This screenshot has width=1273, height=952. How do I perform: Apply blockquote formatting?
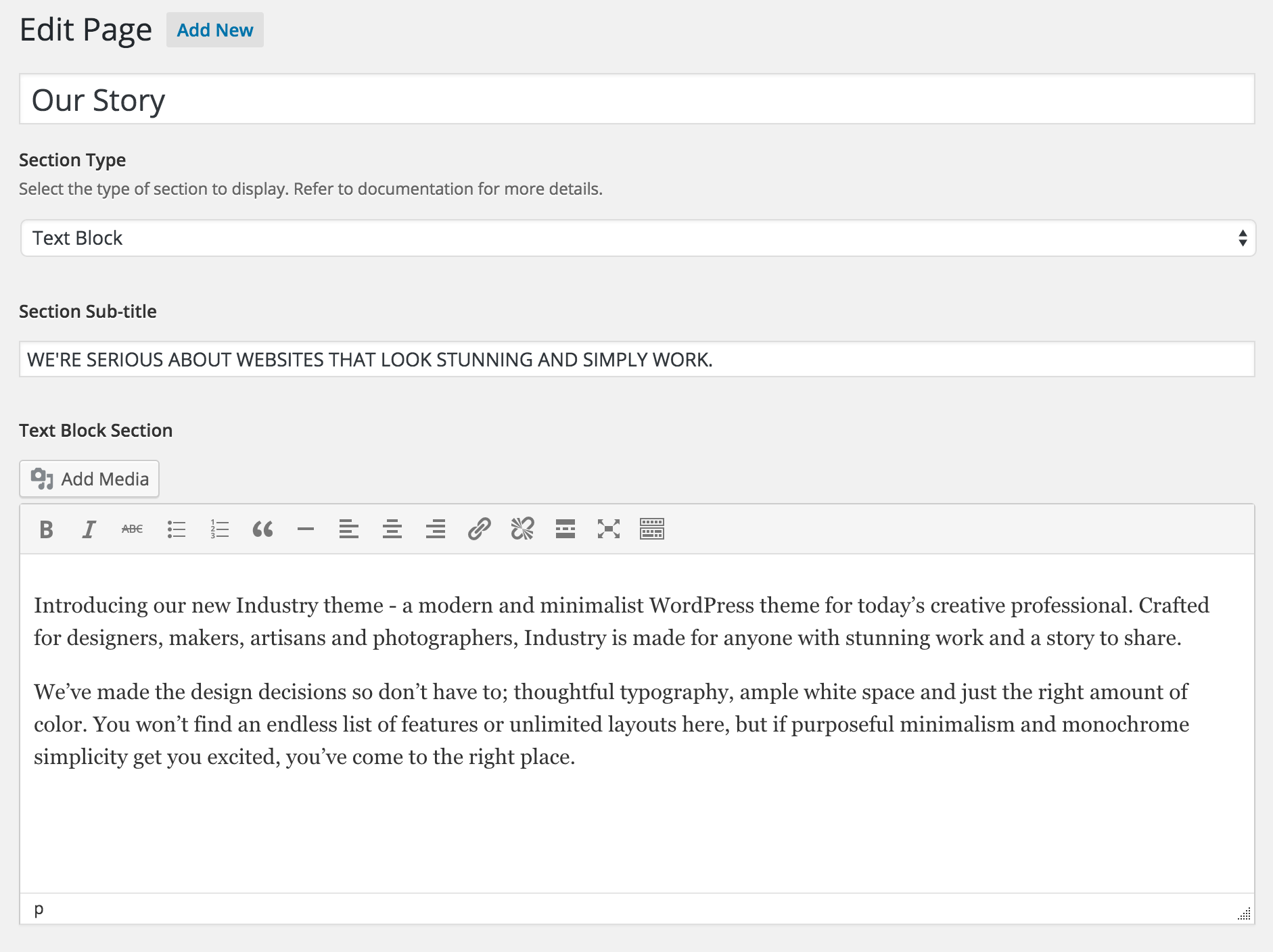click(262, 529)
